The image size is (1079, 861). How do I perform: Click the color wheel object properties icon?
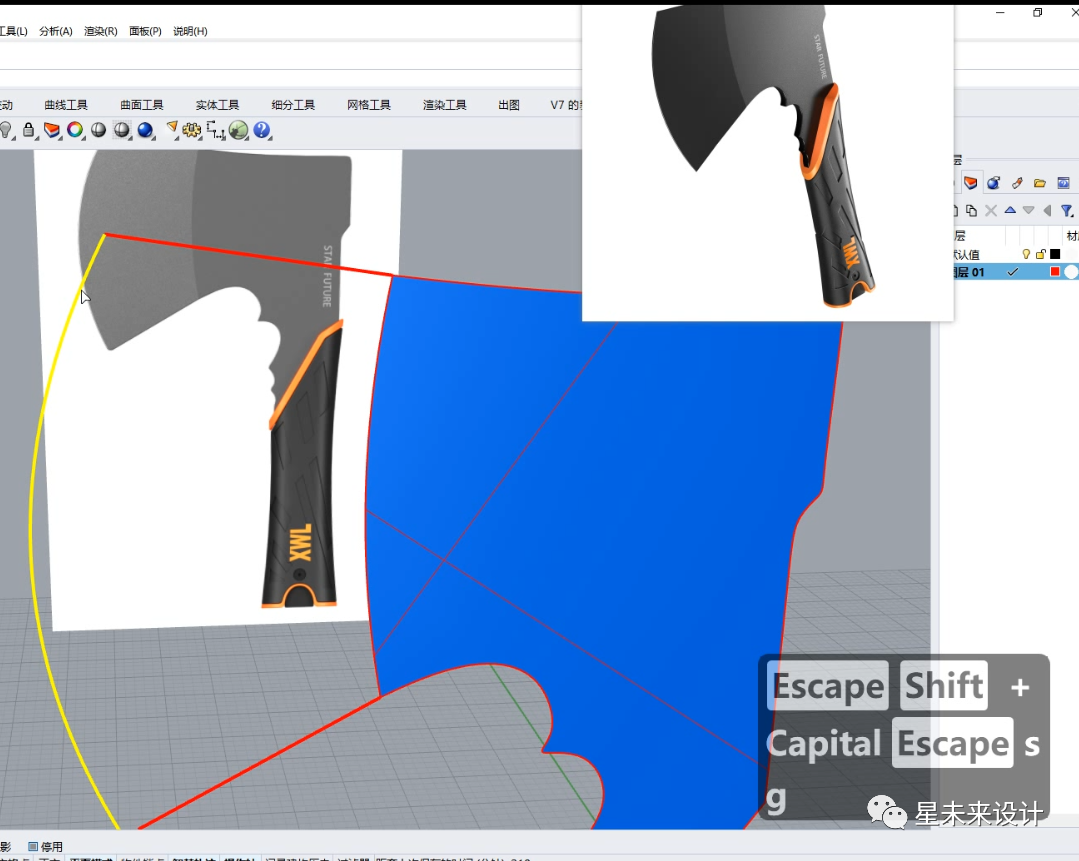[75, 129]
